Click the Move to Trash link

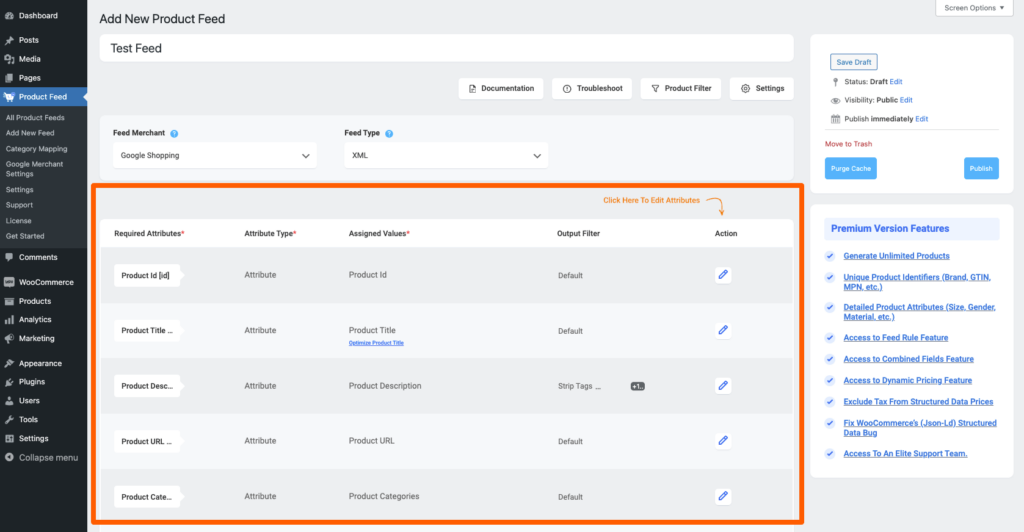point(848,144)
